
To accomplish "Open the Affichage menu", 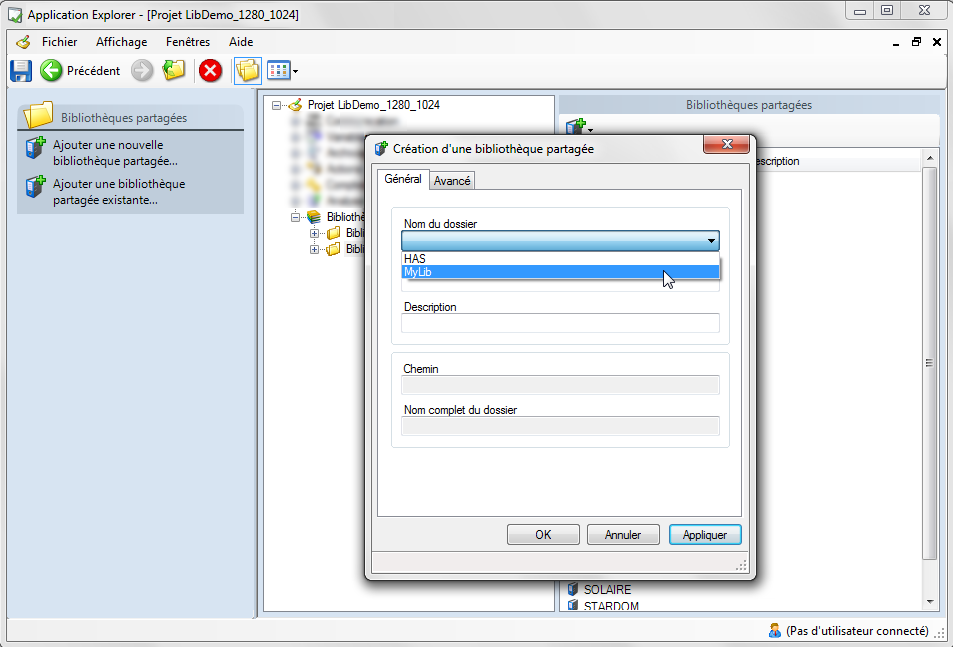I will tap(121, 42).
